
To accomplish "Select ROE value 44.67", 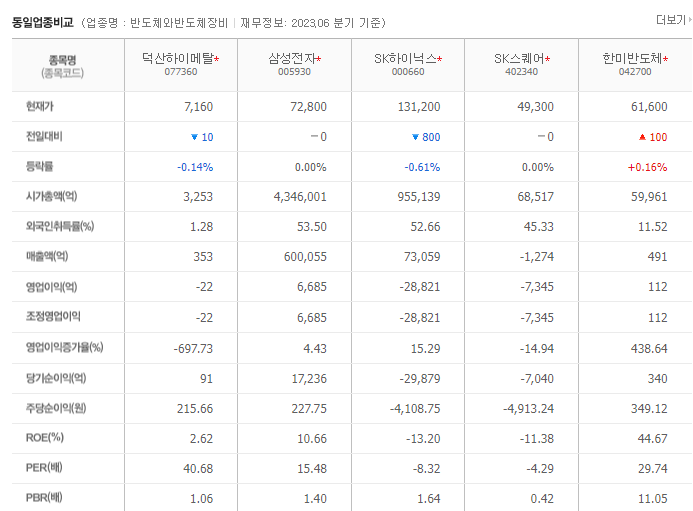I will point(652,439).
